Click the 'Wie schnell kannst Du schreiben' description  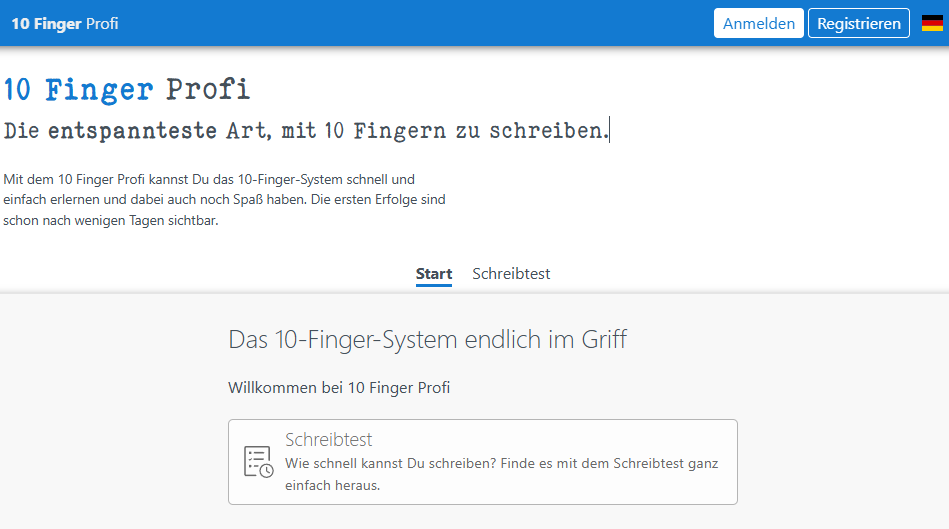click(501, 464)
